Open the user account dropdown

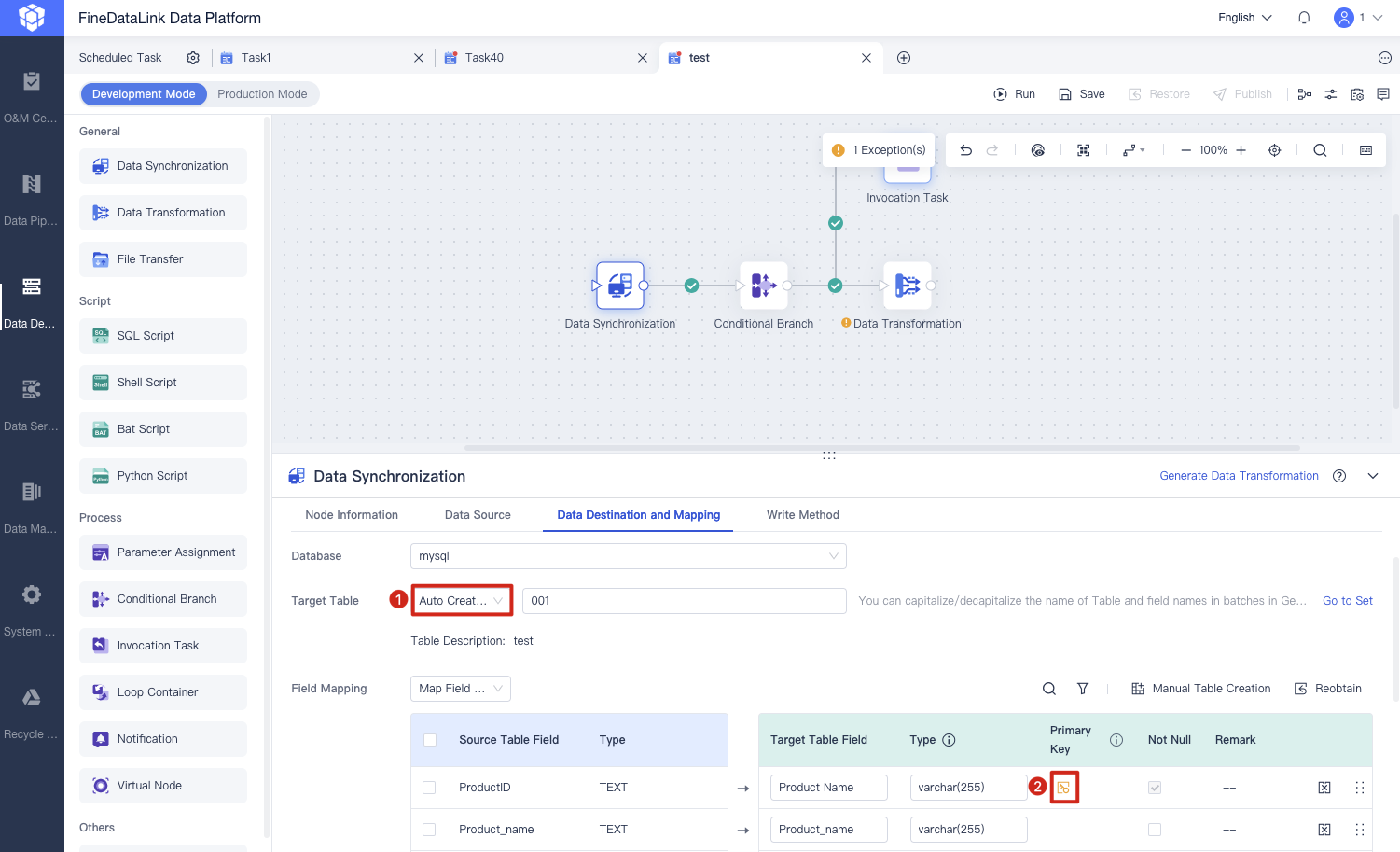pos(1358,18)
